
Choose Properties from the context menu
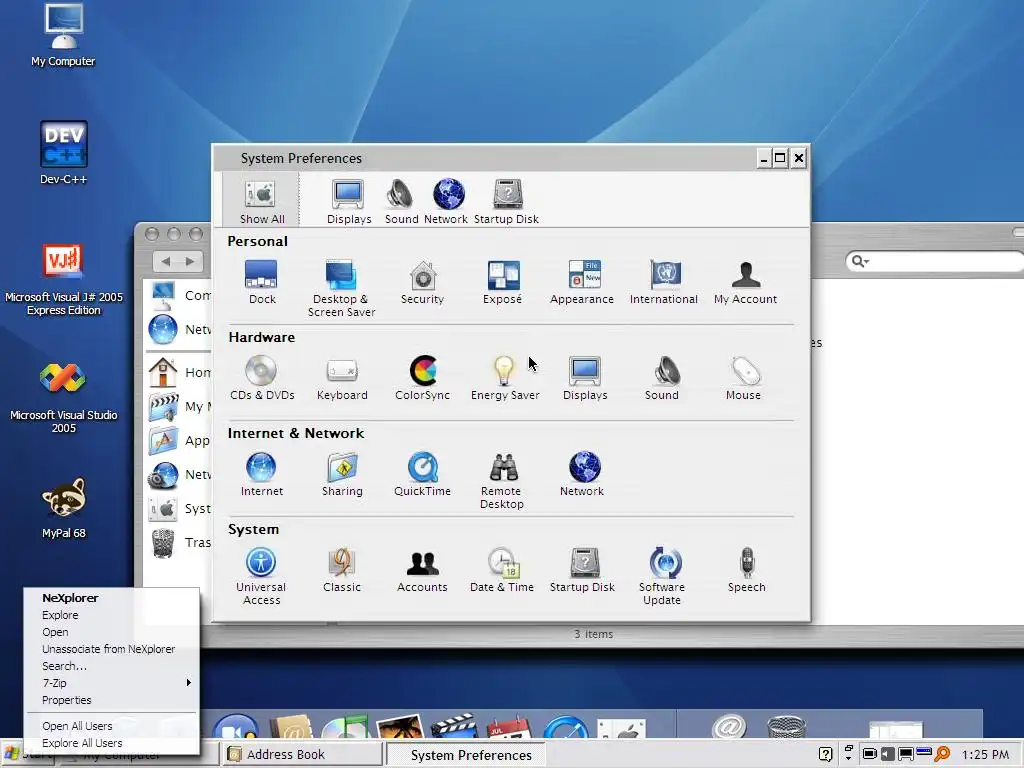111,700
